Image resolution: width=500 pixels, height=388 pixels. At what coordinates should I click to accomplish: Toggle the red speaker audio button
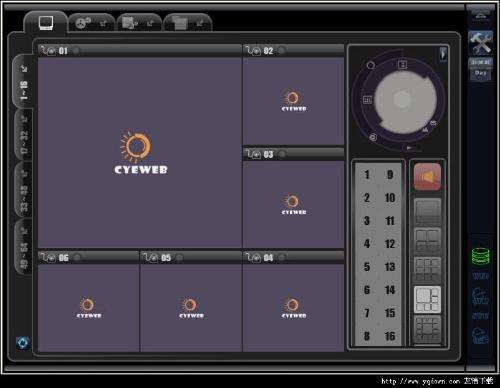(427, 177)
